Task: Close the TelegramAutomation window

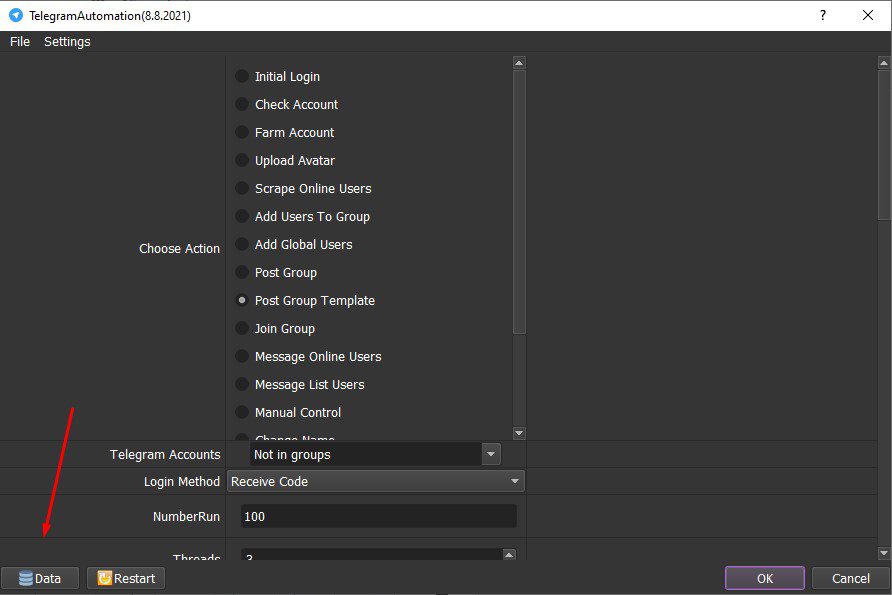Action: point(868,15)
